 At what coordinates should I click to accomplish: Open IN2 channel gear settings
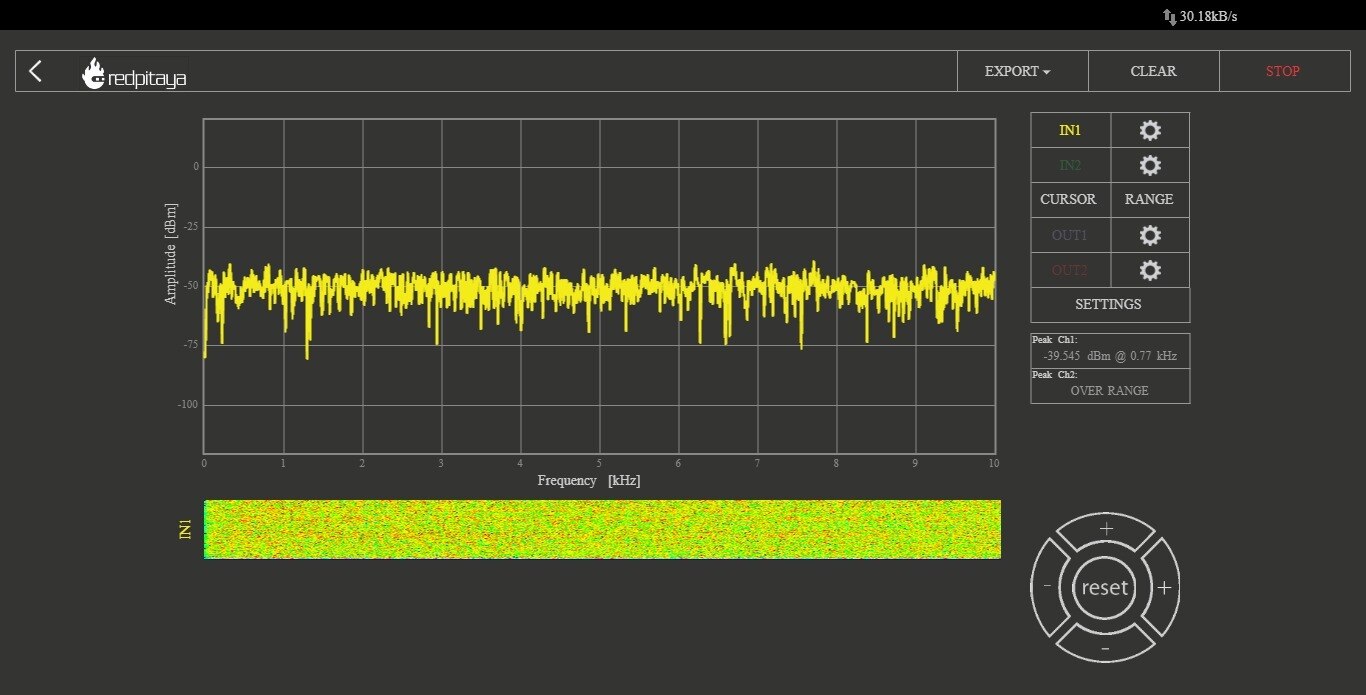(1150, 165)
